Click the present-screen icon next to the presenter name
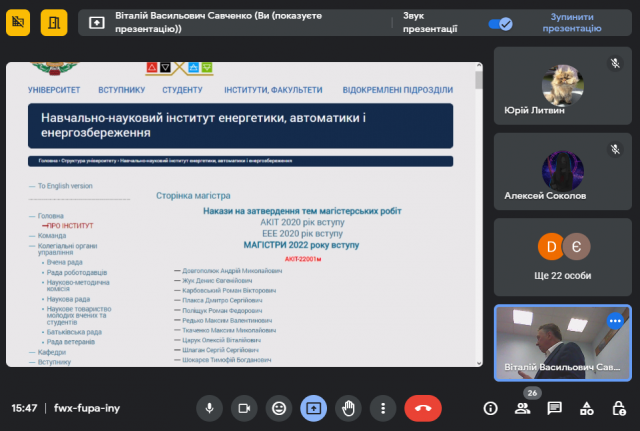 point(97,23)
